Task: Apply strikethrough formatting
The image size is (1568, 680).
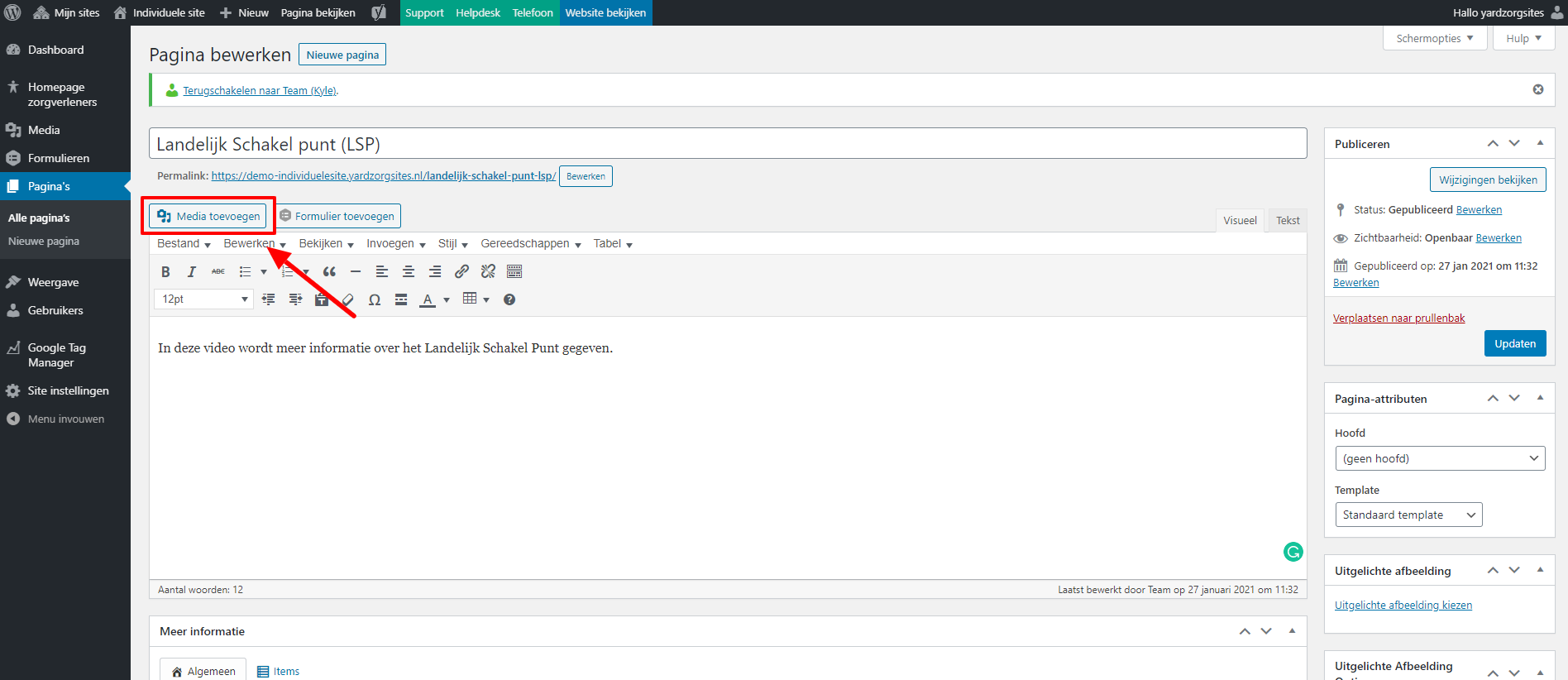Action: 218,271
